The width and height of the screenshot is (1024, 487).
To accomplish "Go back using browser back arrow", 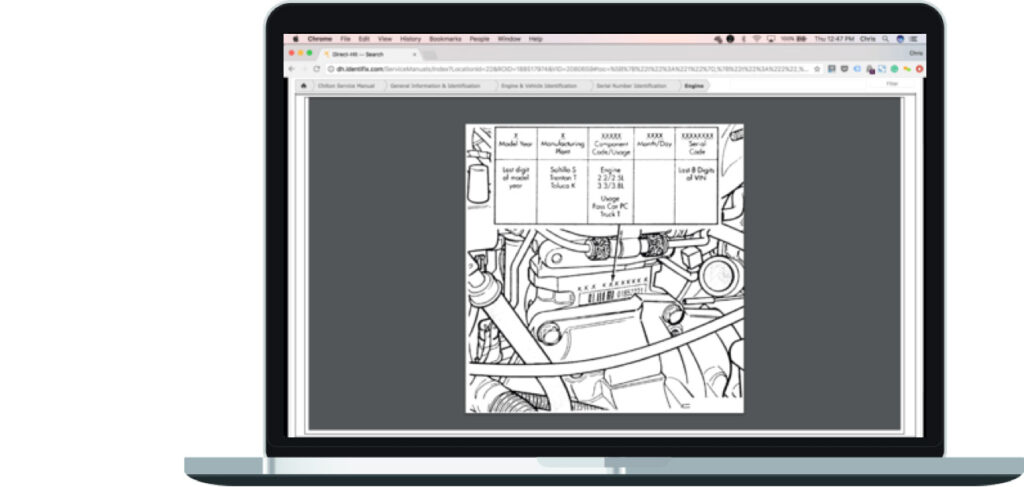I will tap(292, 69).
